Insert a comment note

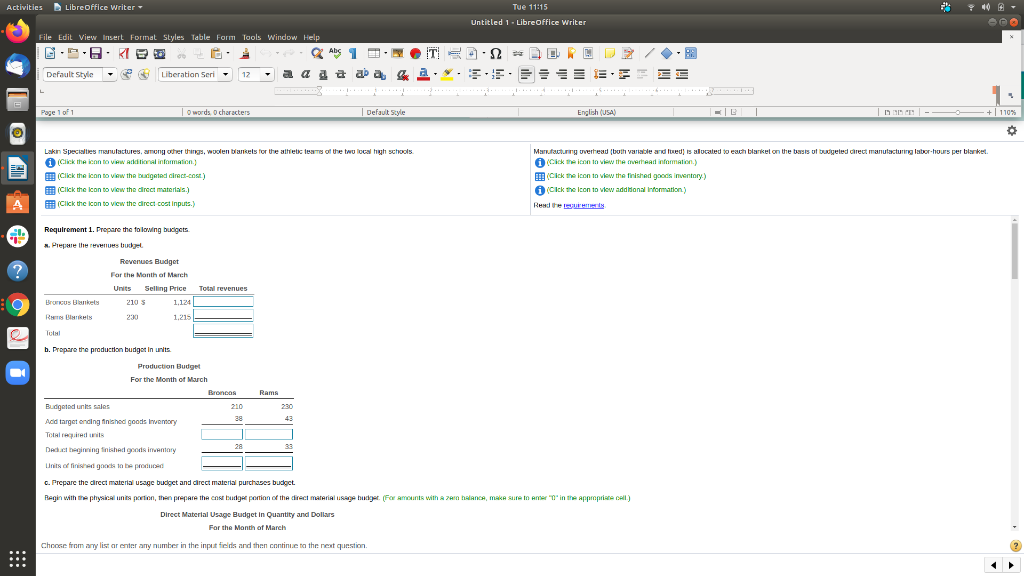coord(609,54)
